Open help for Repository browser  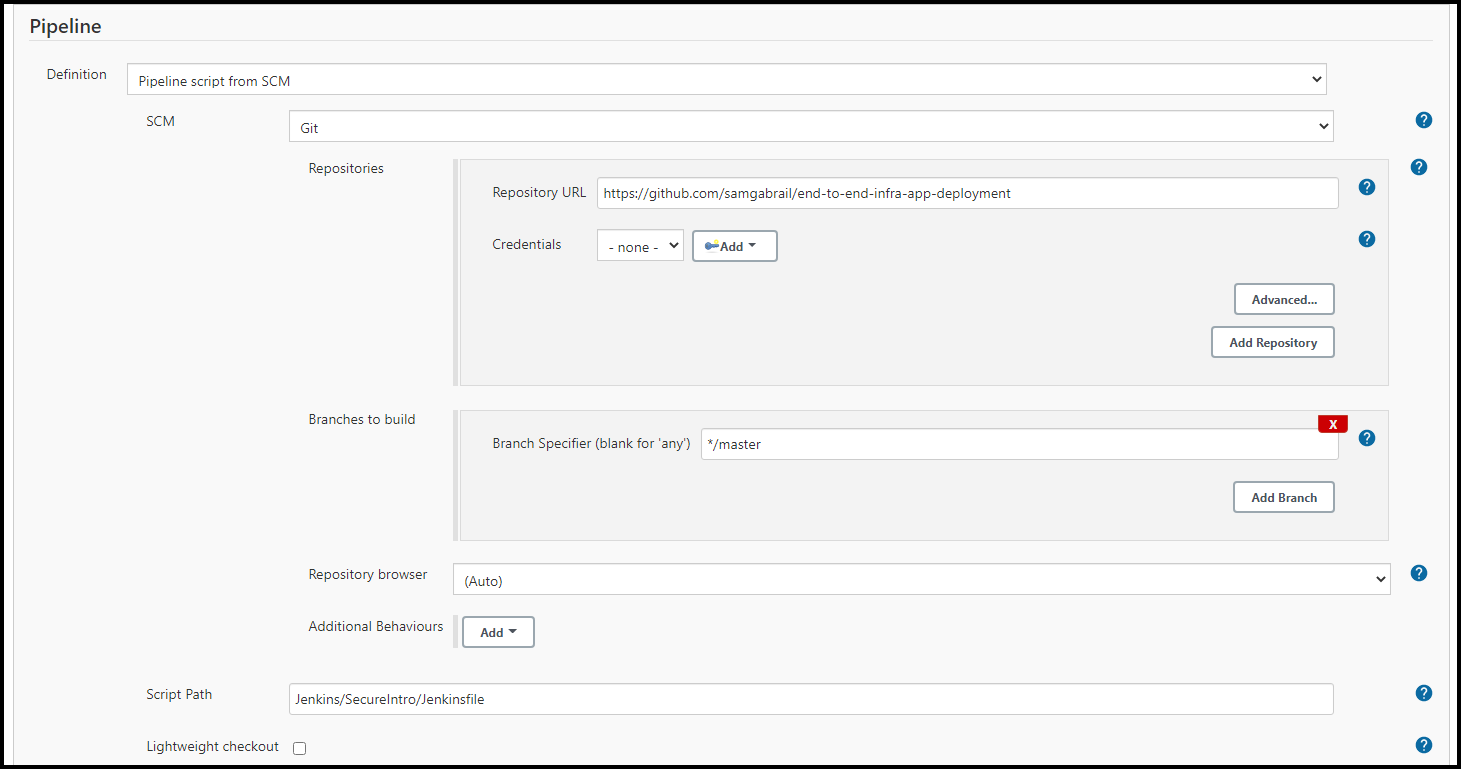(x=1418, y=573)
